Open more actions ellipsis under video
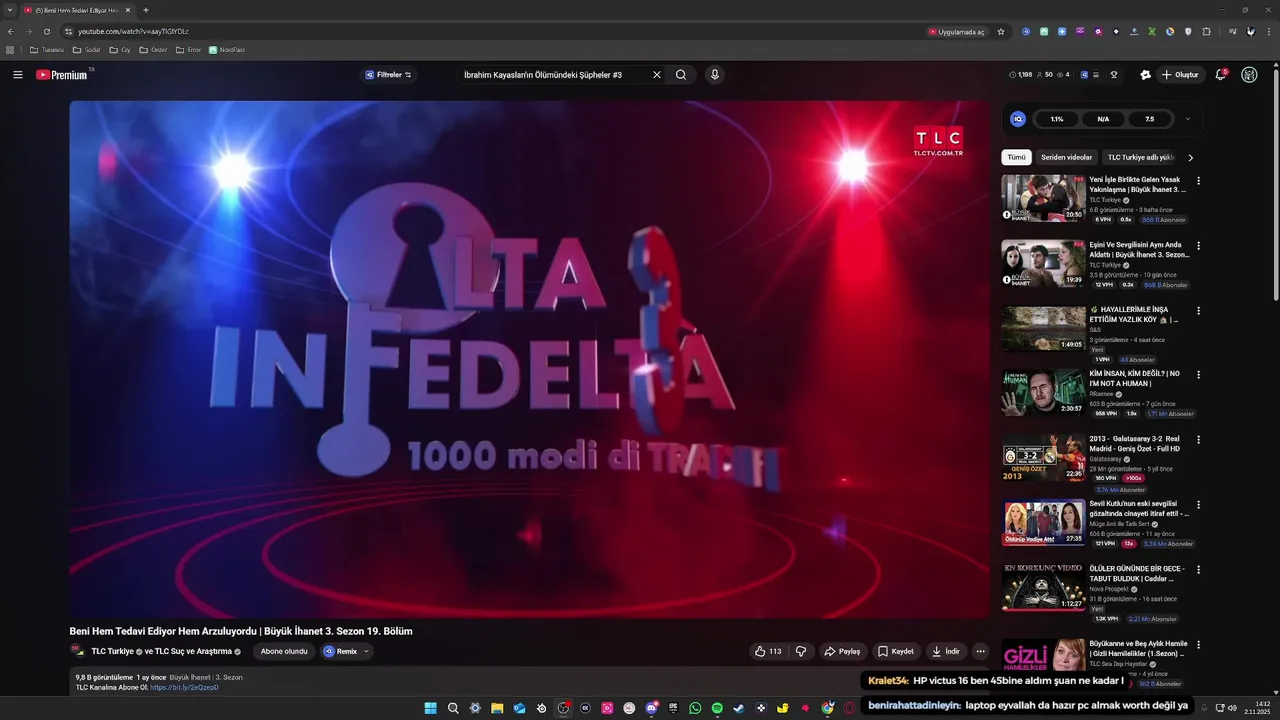The image size is (1280, 720). (x=980, y=651)
